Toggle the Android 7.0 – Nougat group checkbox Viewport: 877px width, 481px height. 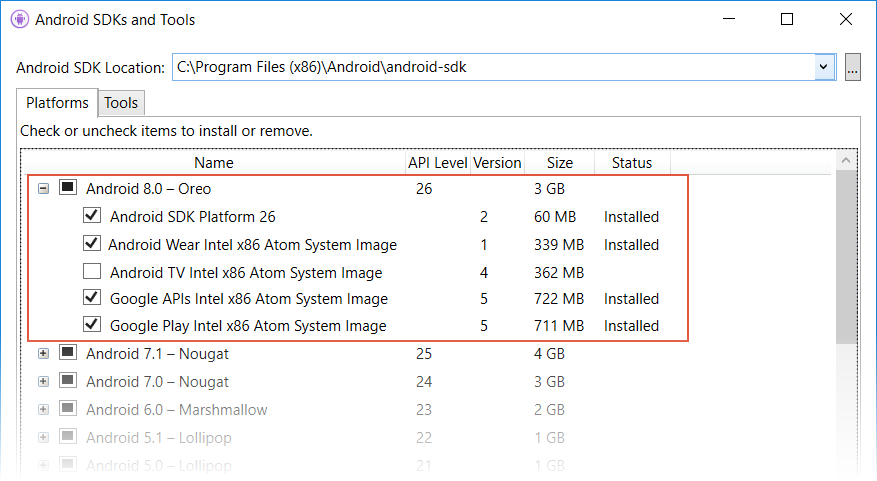[68, 380]
